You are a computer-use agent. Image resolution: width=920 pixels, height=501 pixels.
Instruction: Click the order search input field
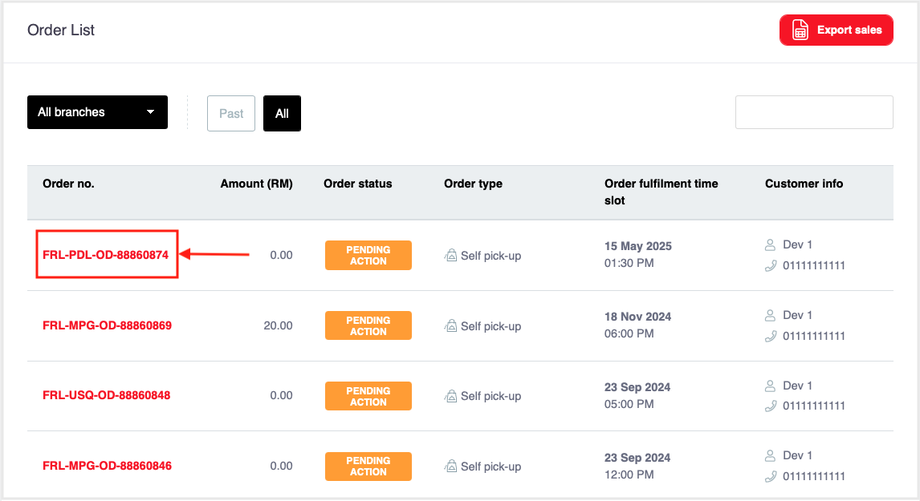coord(814,113)
